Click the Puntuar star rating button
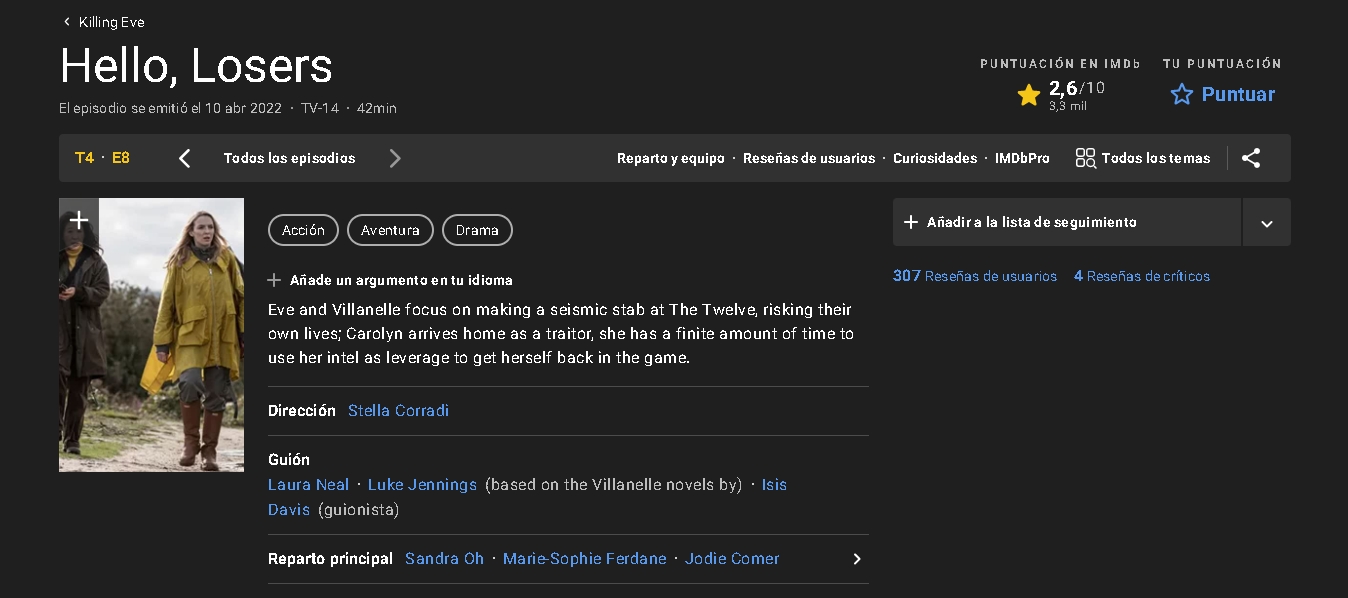The width and height of the screenshot is (1348, 598). [x=1222, y=94]
